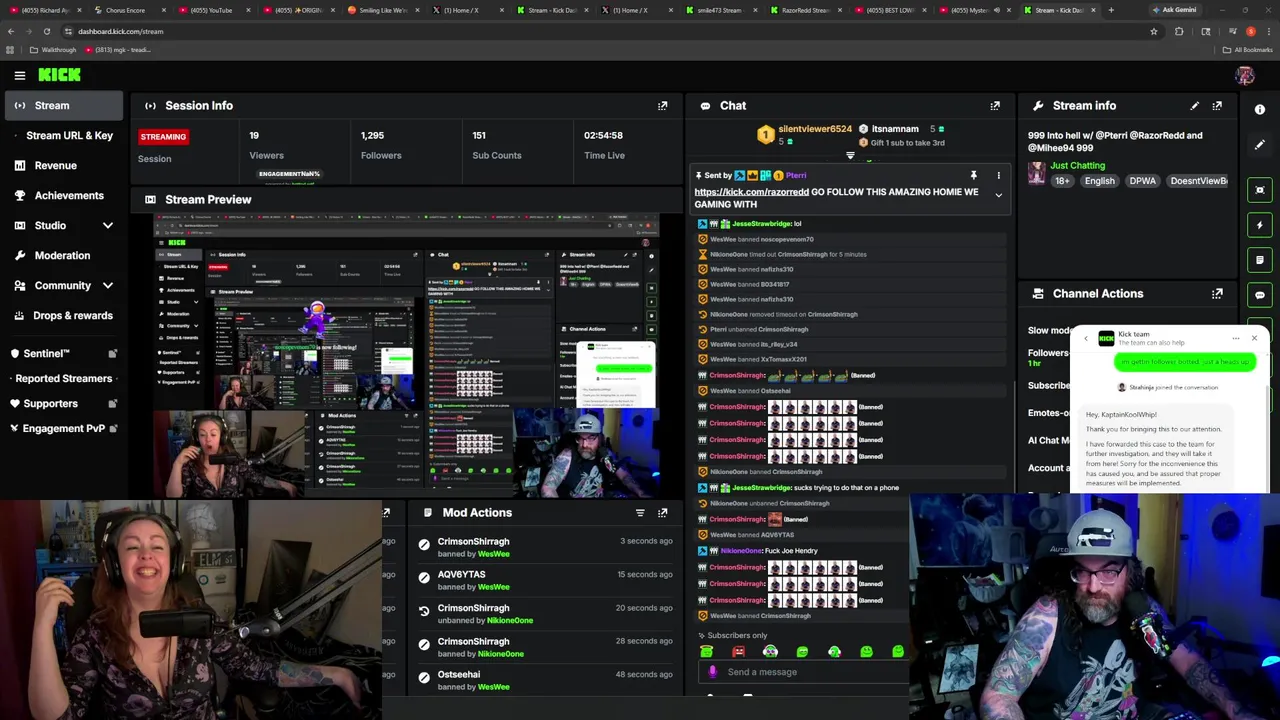
Task: Open Supporters in the sidebar
Action: point(62,403)
